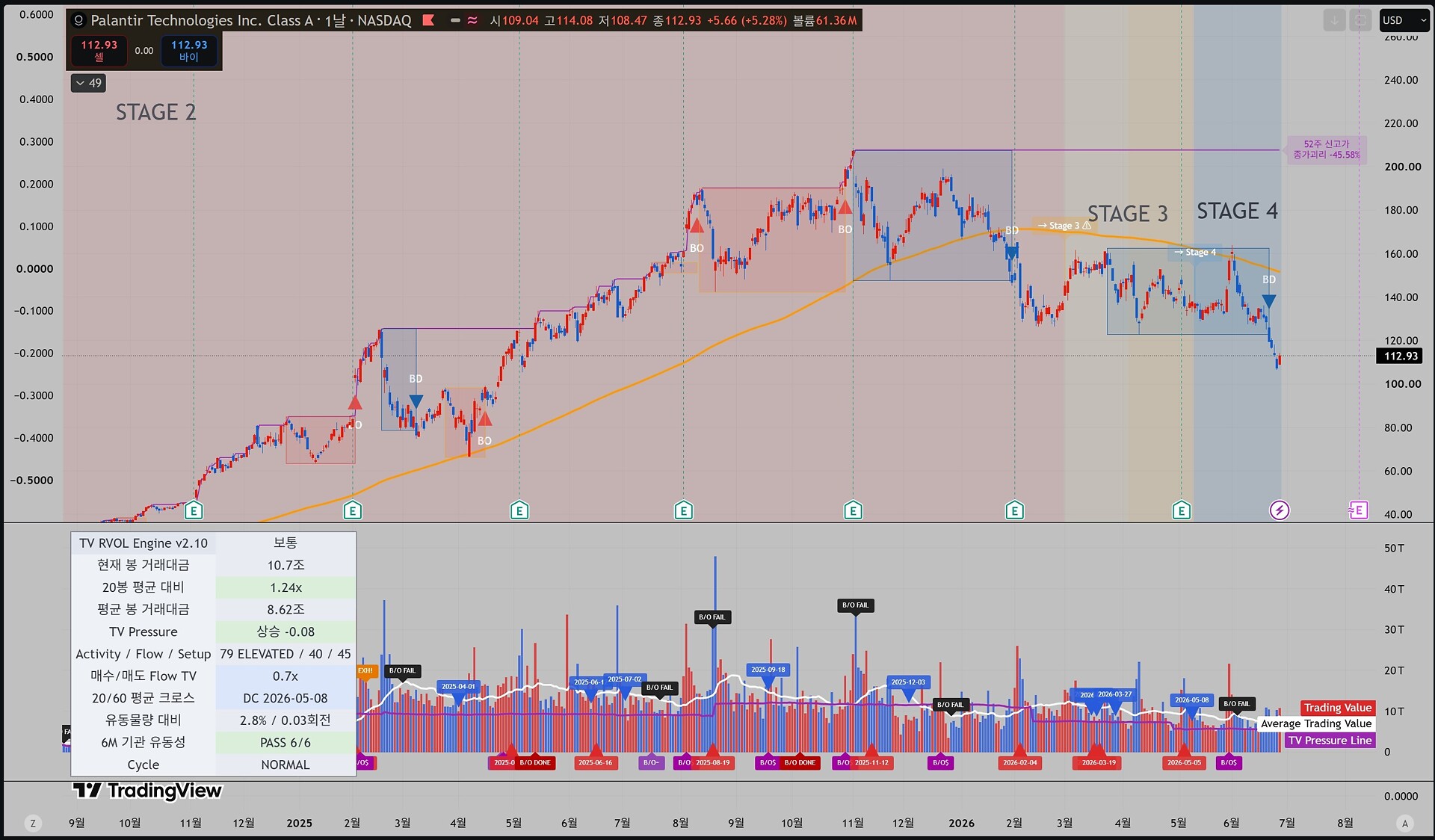Screen dimensions: 1435x840
Task: Click the 상승 -0.08 TV Pressure value
Action: [x=286, y=631]
